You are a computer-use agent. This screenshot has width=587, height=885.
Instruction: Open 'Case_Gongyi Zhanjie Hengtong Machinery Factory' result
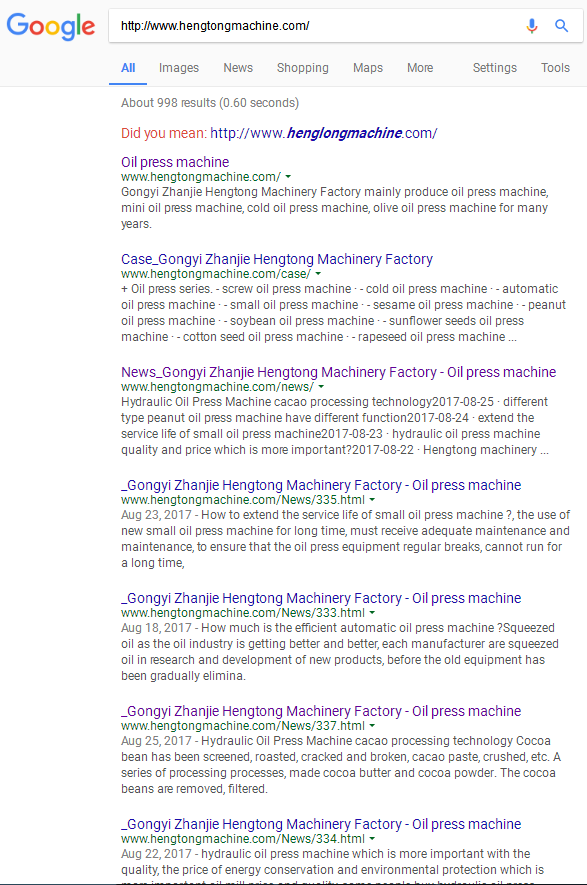click(x=277, y=259)
